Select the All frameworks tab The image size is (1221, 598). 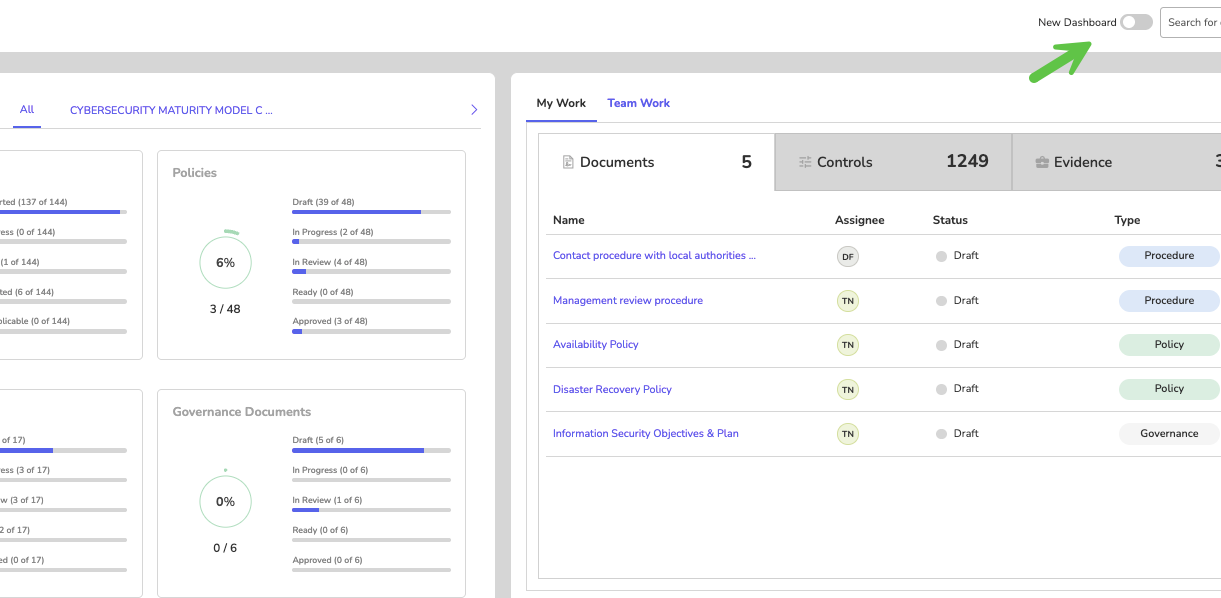(27, 109)
